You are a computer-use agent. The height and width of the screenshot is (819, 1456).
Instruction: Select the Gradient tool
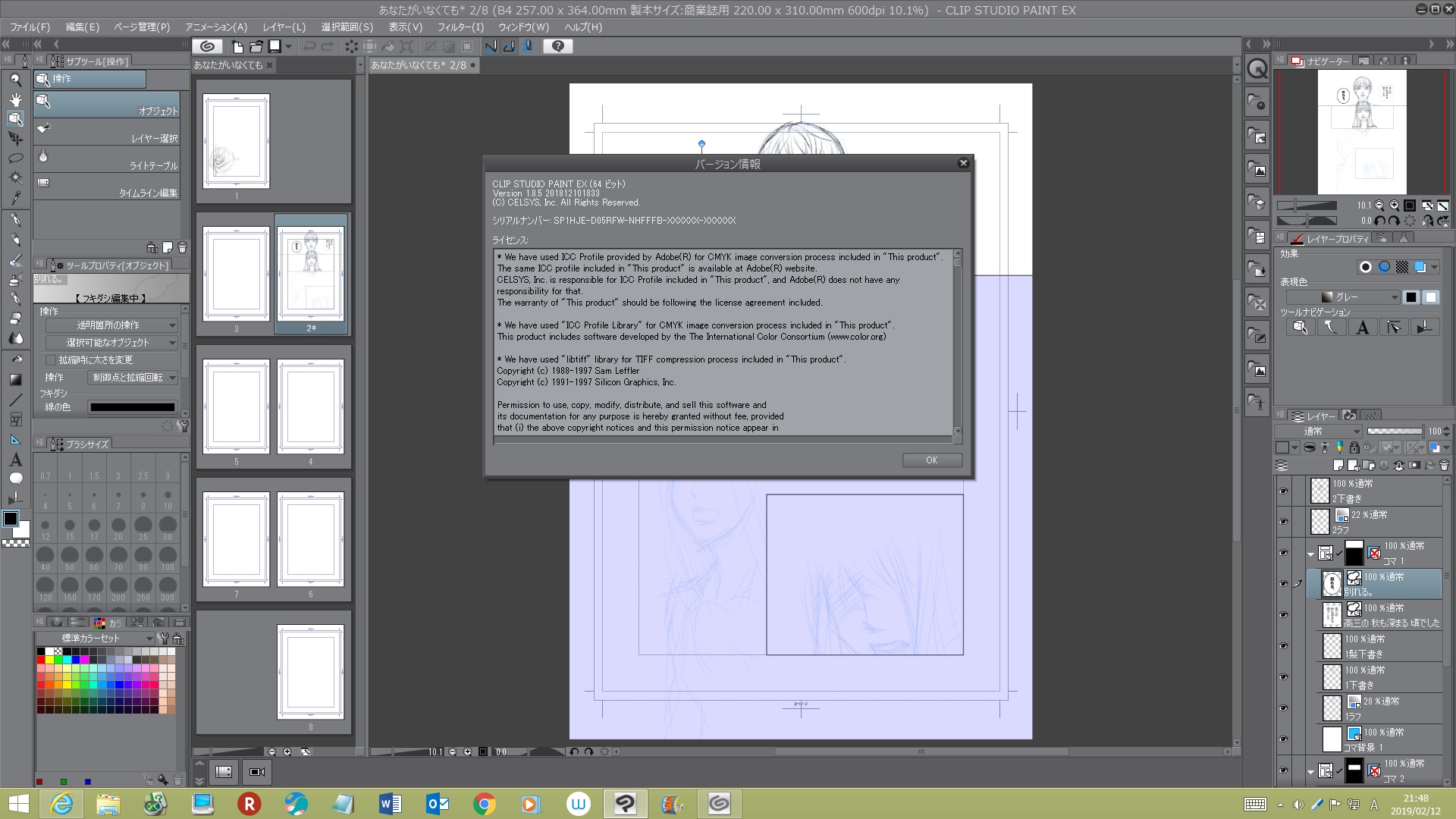pyautogui.click(x=15, y=379)
